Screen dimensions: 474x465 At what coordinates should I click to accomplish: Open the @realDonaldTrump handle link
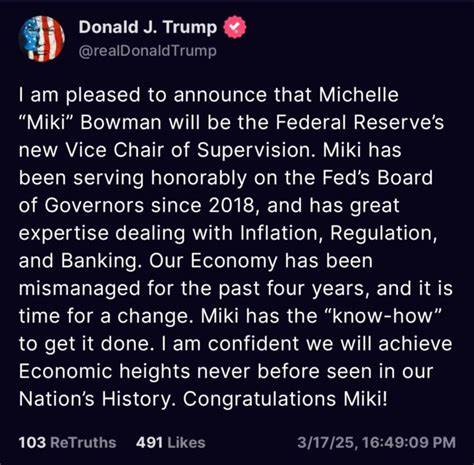[x=148, y=51]
